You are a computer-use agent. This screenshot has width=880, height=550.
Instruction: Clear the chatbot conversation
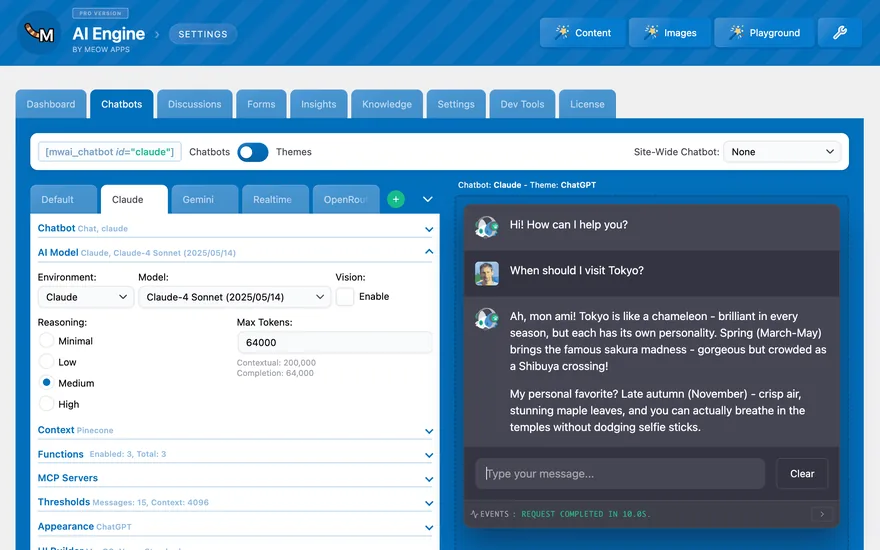tap(802, 474)
